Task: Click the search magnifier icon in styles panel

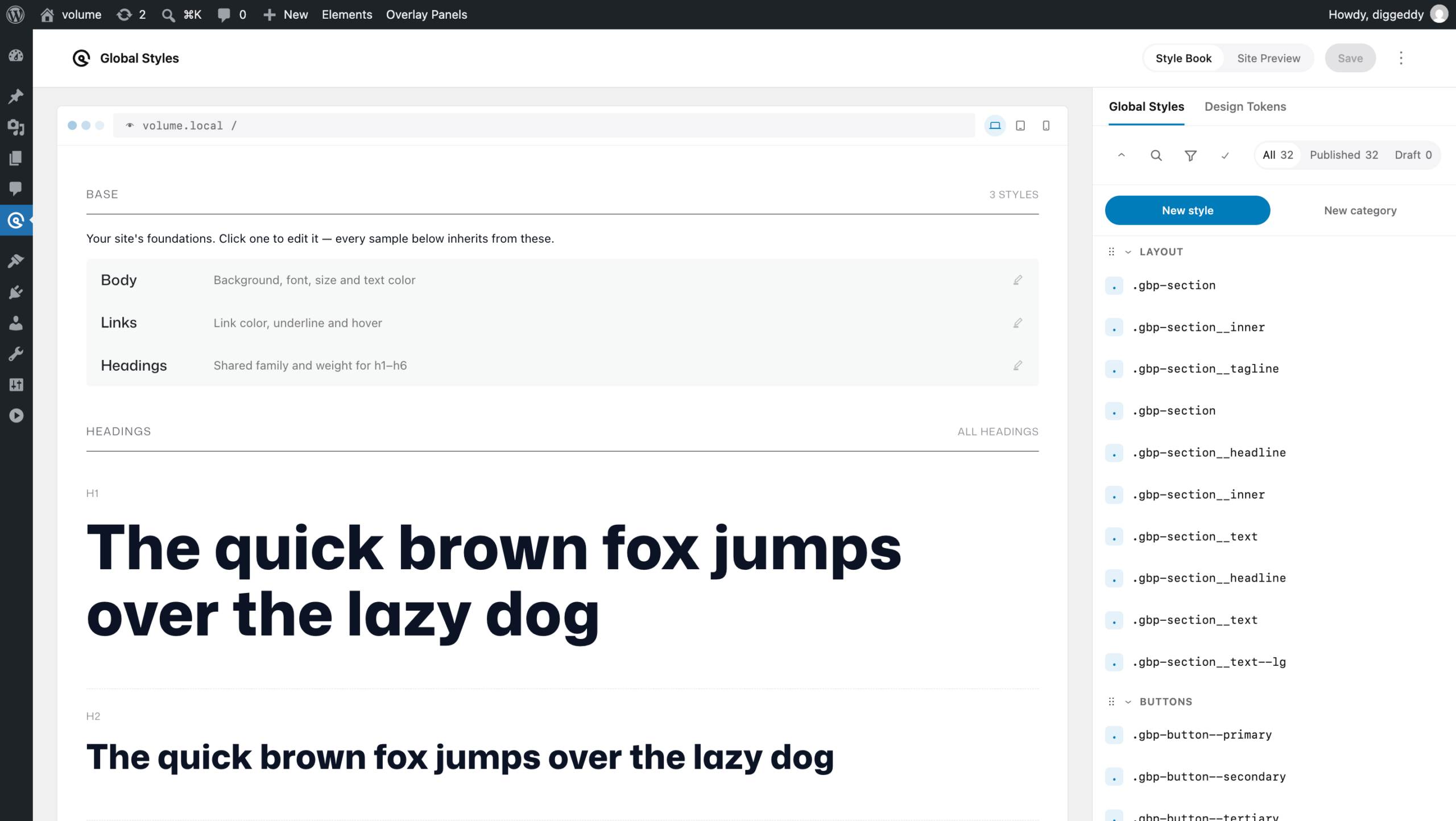Action: pyautogui.click(x=1156, y=155)
